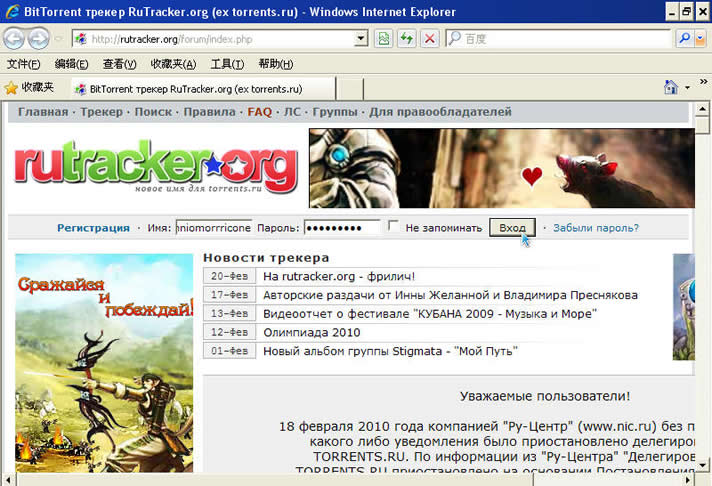
Task: Open the search provider dropdown arrow
Action: coord(701,39)
